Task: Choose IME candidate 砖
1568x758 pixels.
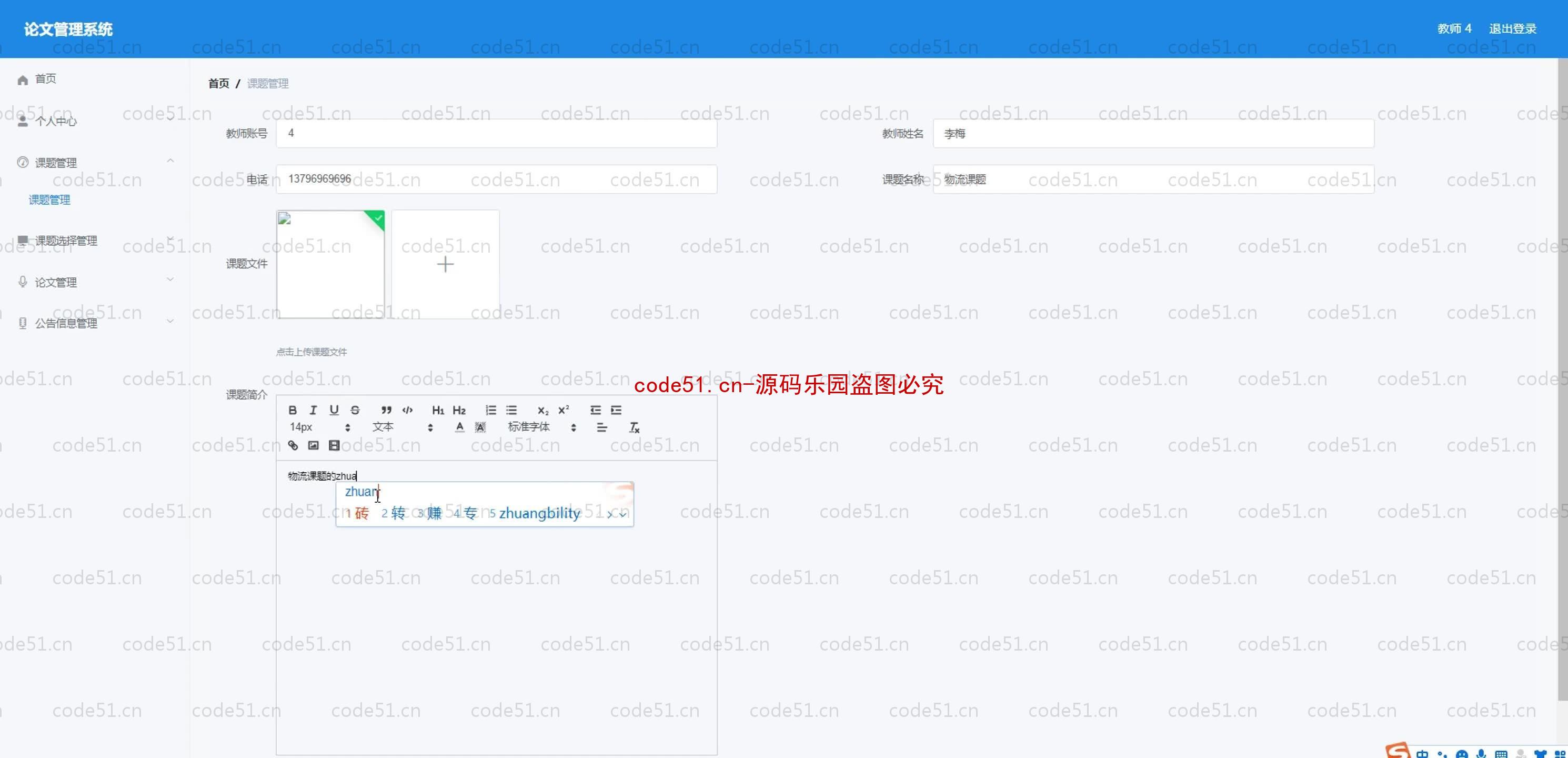Action: tap(357, 513)
